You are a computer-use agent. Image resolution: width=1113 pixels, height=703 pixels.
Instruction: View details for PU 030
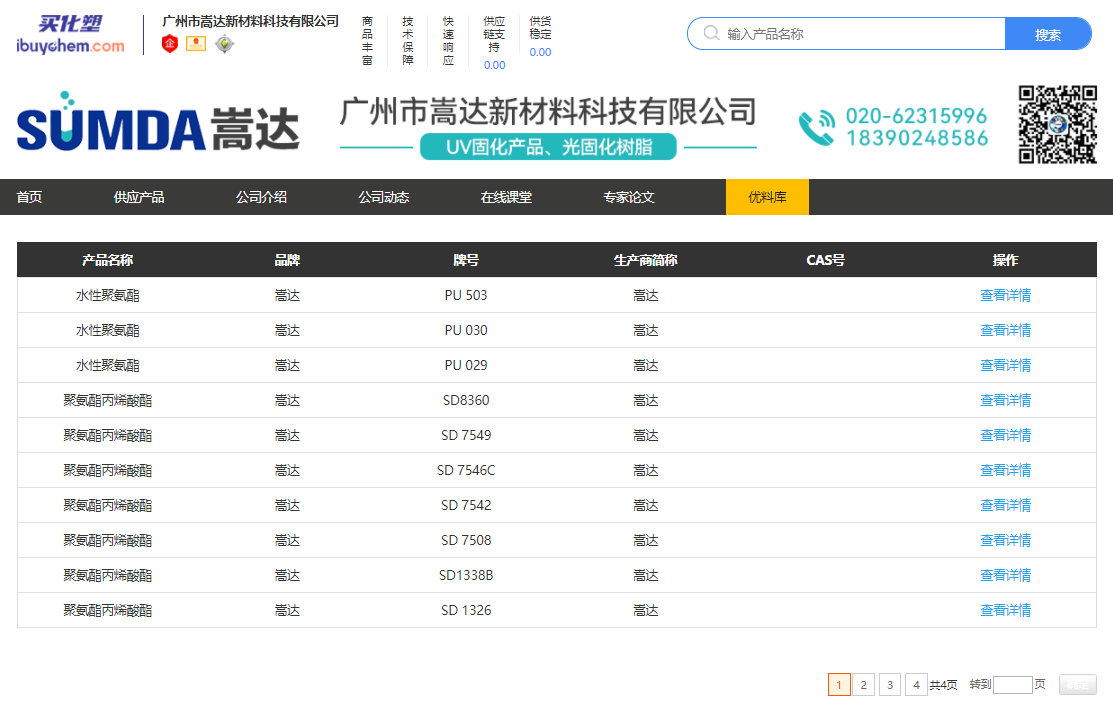(x=1005, y=330)
